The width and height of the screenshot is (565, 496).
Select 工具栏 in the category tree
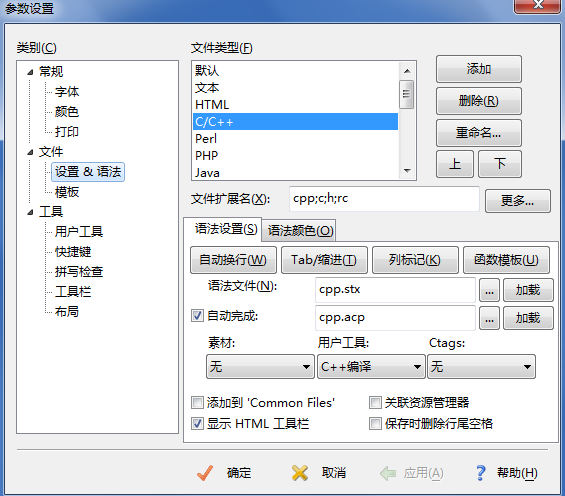tap(73, 291)
